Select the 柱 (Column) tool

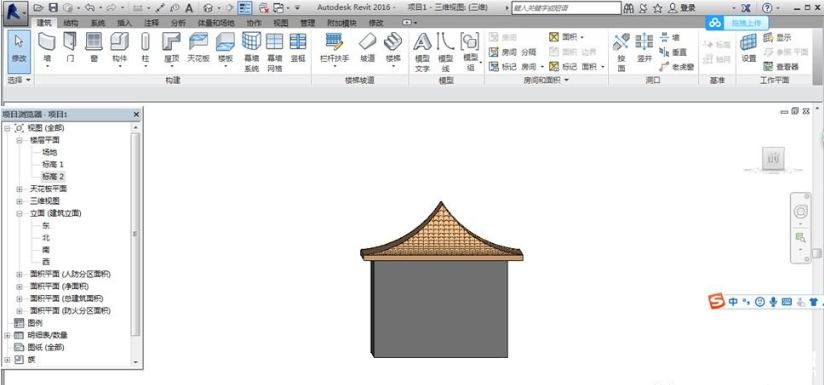coord(146,49)
